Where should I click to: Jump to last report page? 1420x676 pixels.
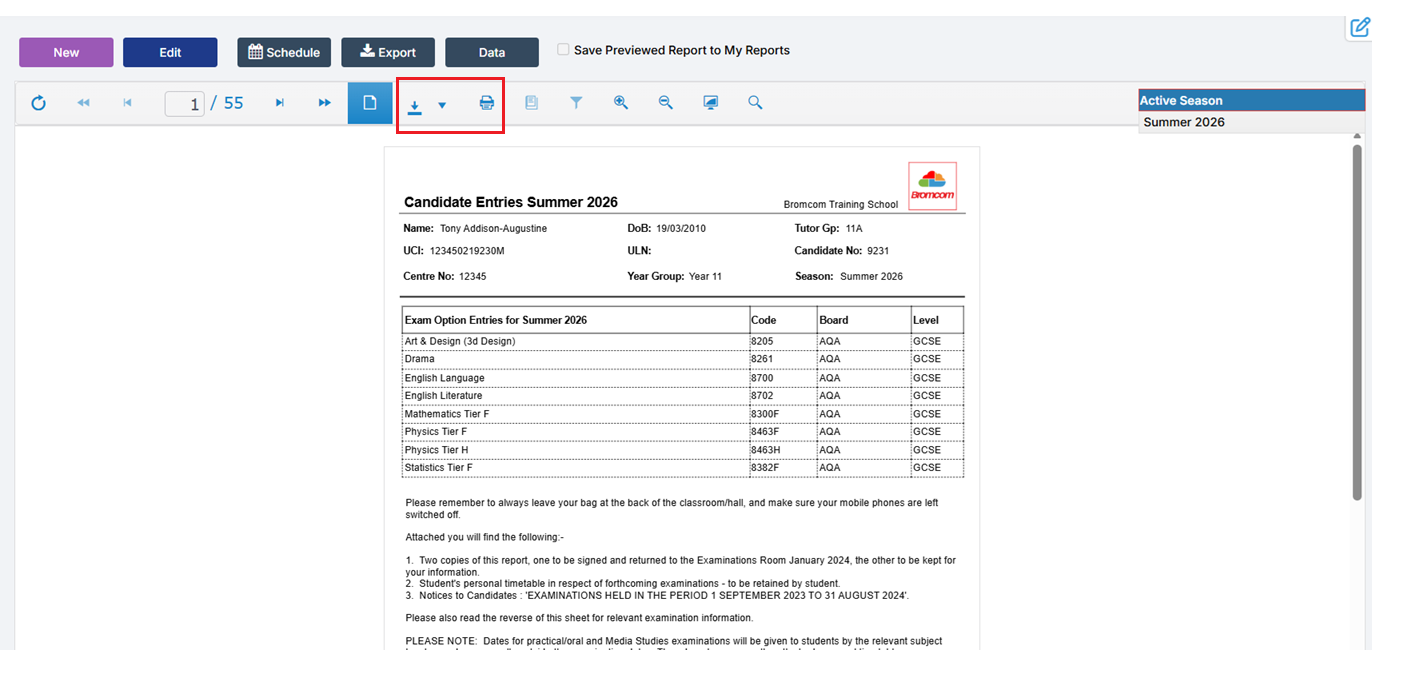pos(324,103)
